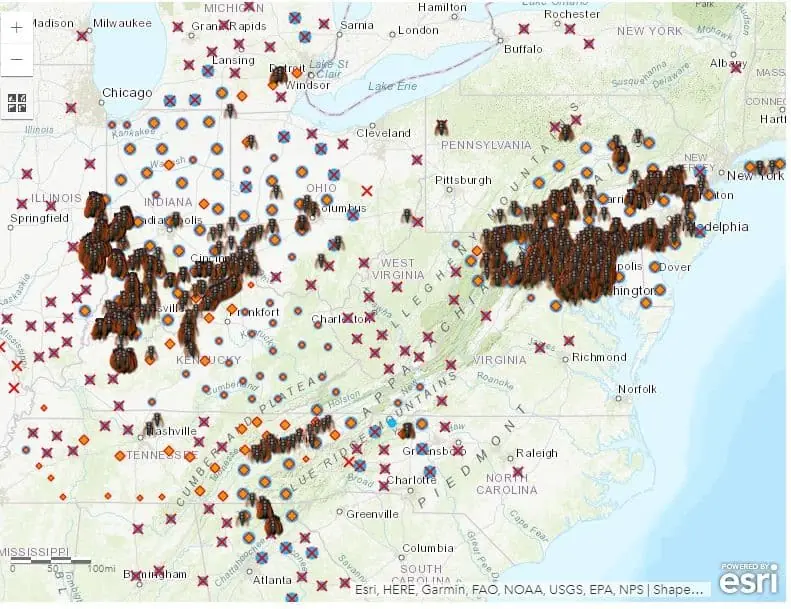Expand the Esri, HERE, Garmin attribution text
The width and height of the screenshot is (791, 609).
(531, 589)
